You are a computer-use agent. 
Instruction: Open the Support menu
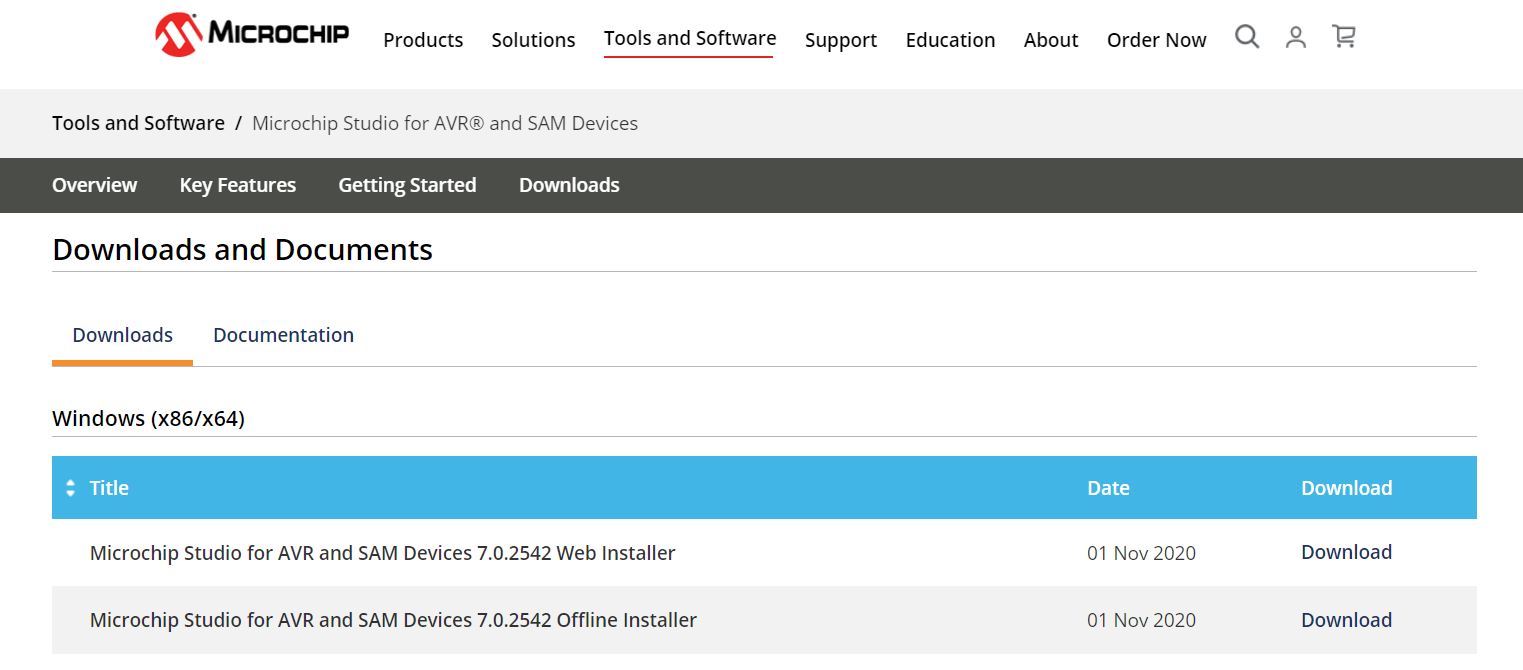841,40
